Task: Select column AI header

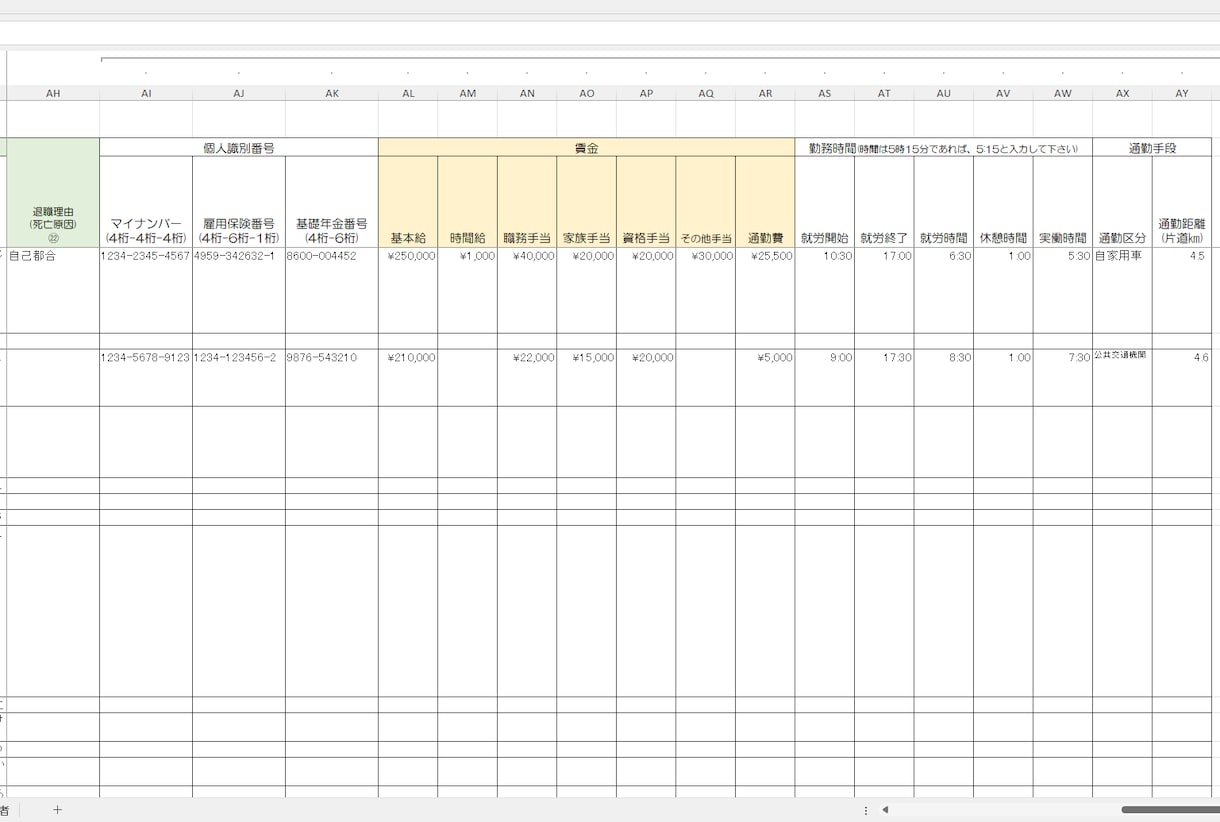Action: coord(146,93)
